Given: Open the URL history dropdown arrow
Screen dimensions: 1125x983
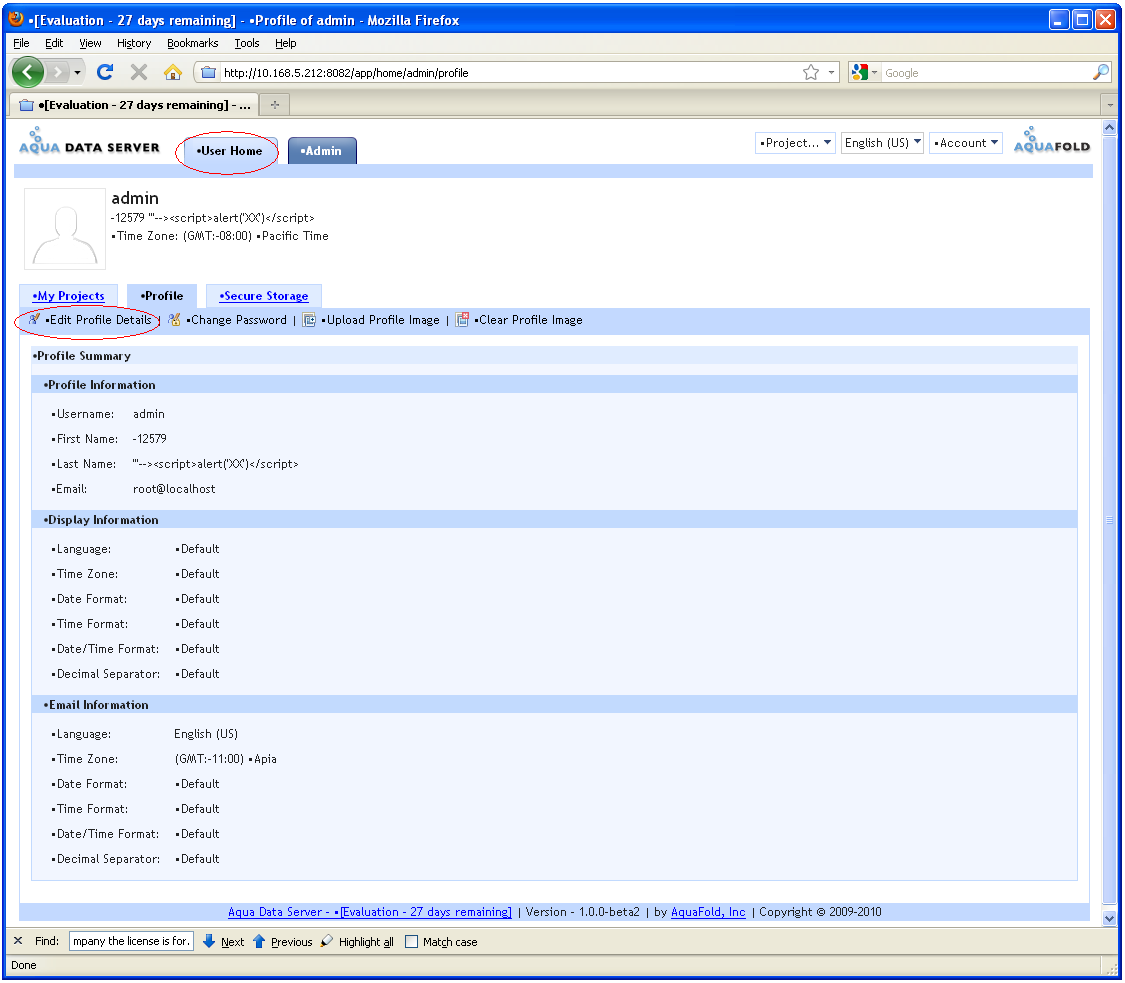Looking at the screenshot, I should [x=831, y=72].
